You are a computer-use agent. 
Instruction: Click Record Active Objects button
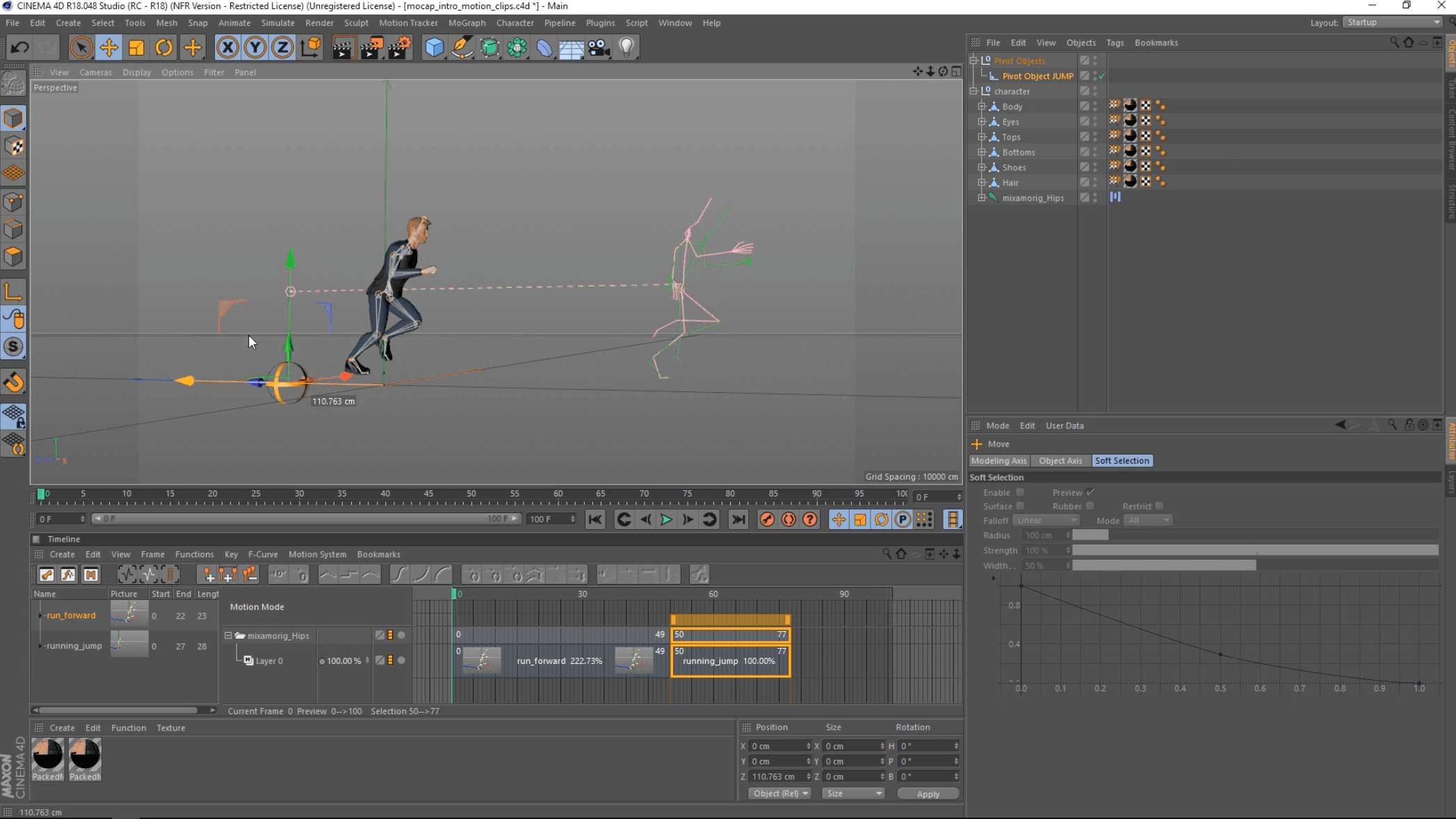pyautogui.click(x=767, y=519)
